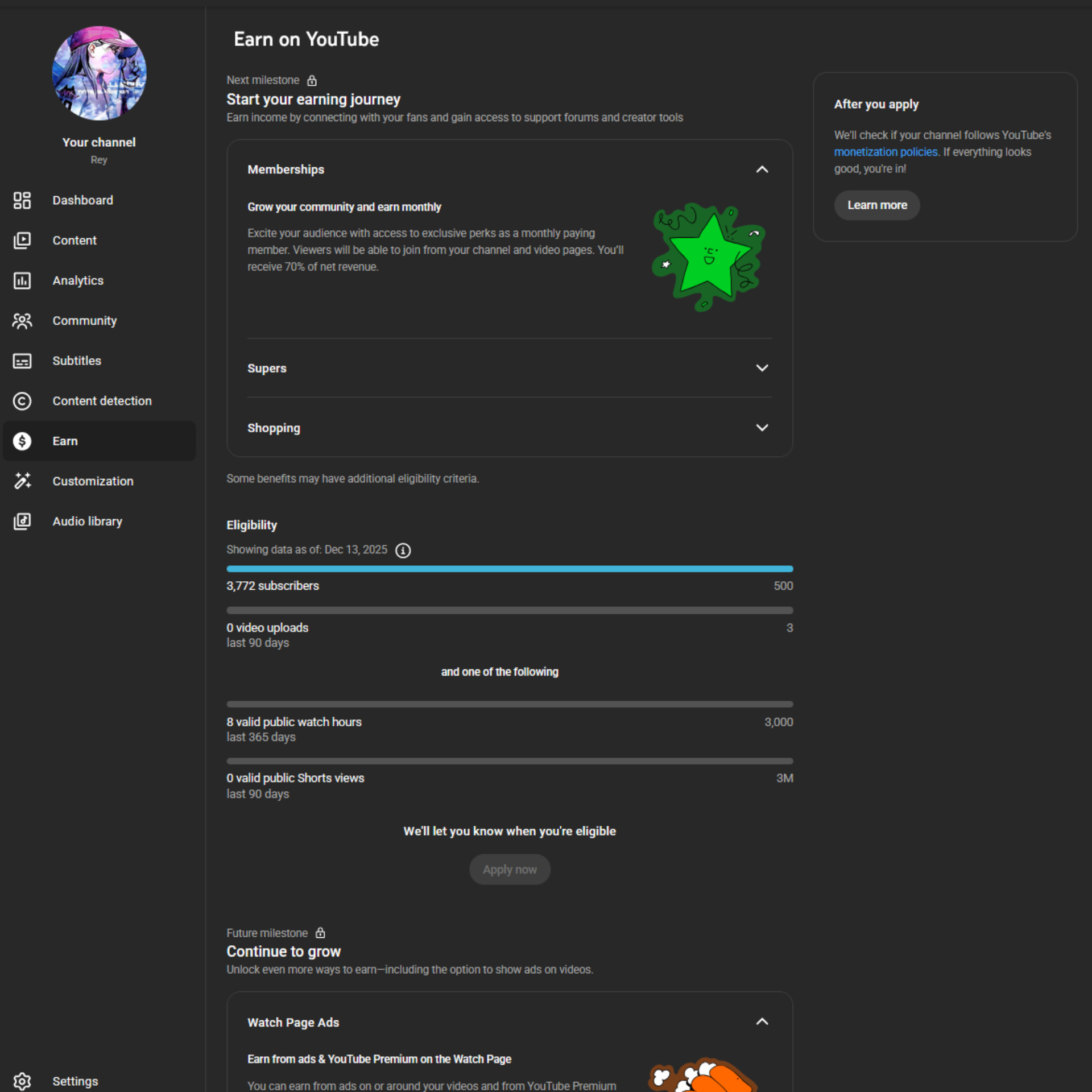Click the Customization magic wand icon
Image resolution: width=1092 pixels, height=1092 pixels.
(22, 481)
